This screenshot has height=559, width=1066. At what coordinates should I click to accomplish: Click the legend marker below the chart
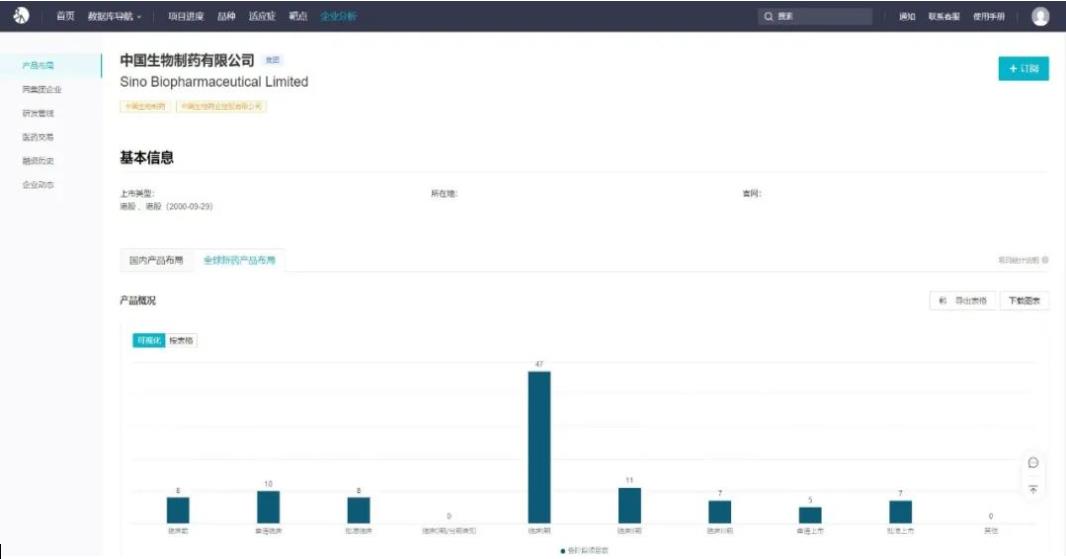563,551
